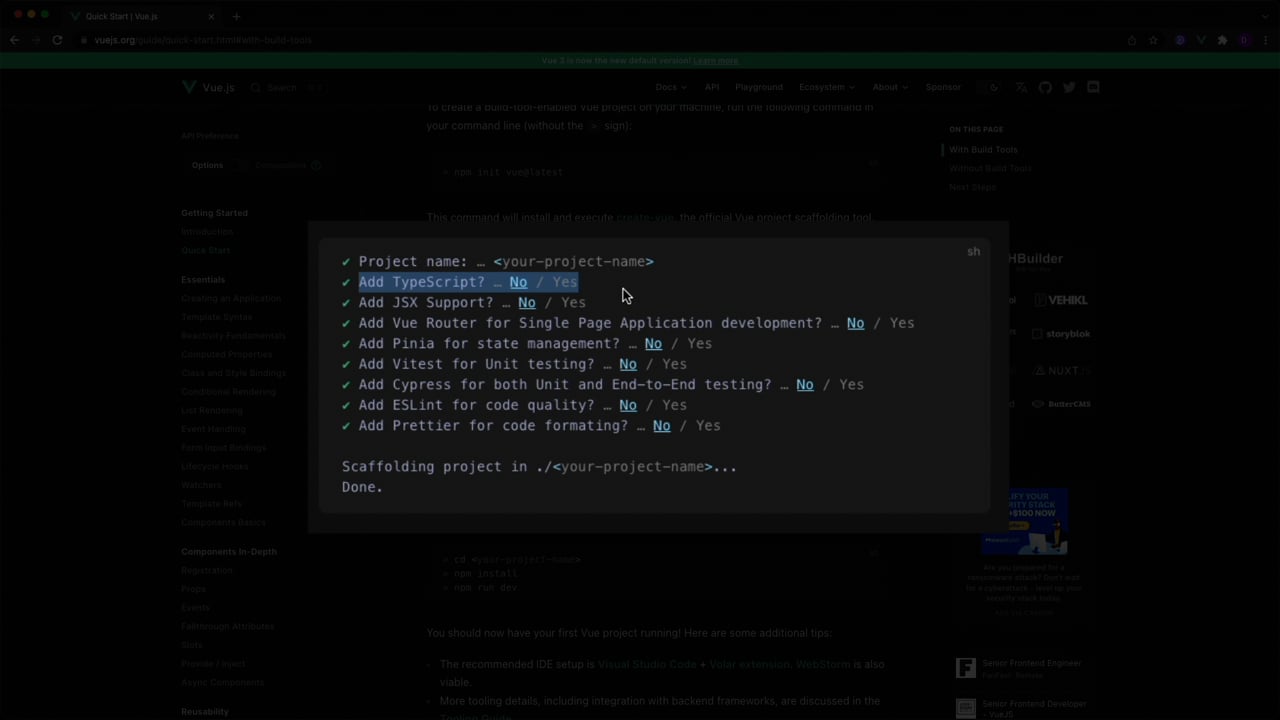Open the API nav item
The width and height of the screenshot is (1280, 720).
[711, 87]
